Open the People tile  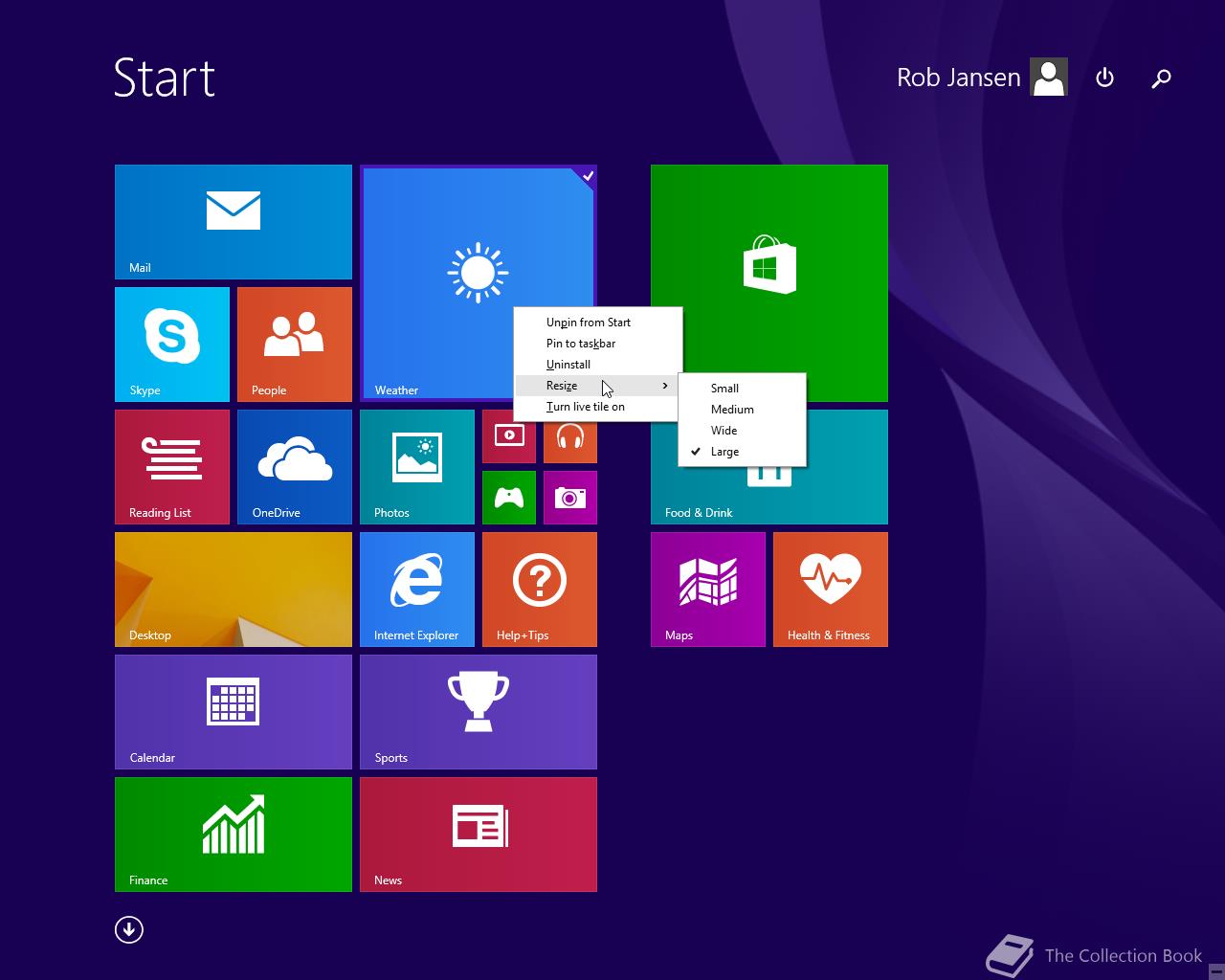[x=295, y=345]
